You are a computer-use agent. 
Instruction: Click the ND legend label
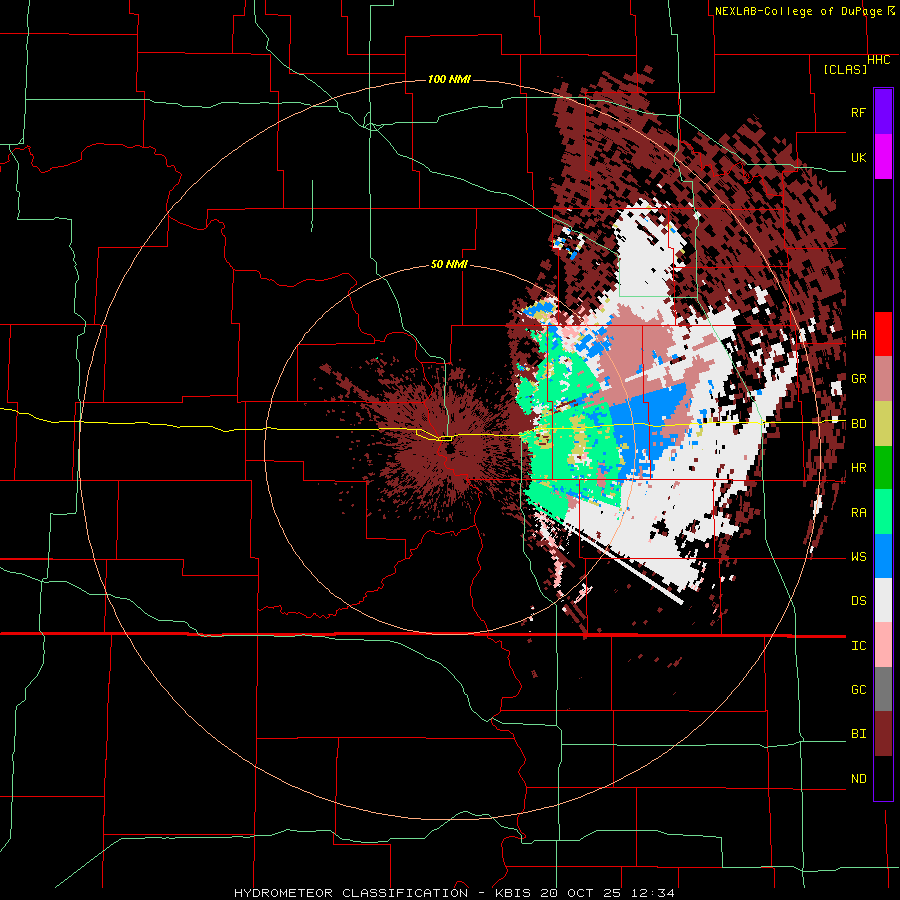858,779
